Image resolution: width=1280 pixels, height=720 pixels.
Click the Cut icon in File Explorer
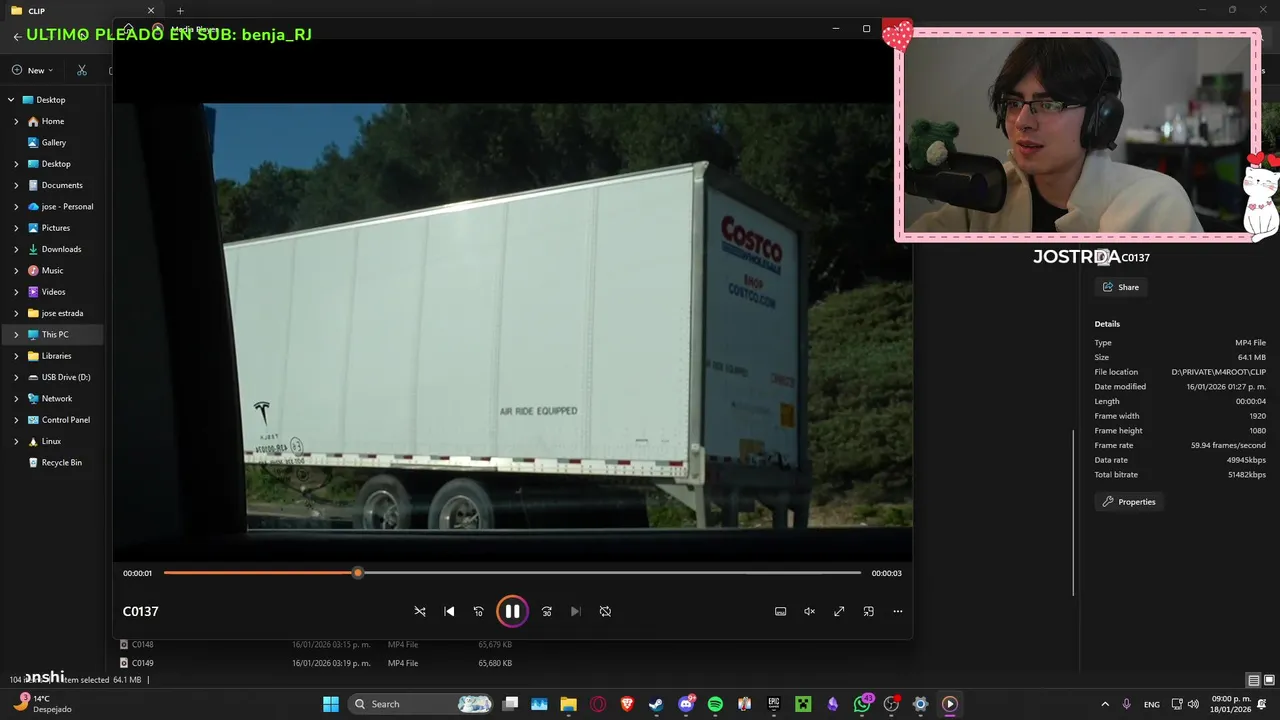(x=82, y=70)
